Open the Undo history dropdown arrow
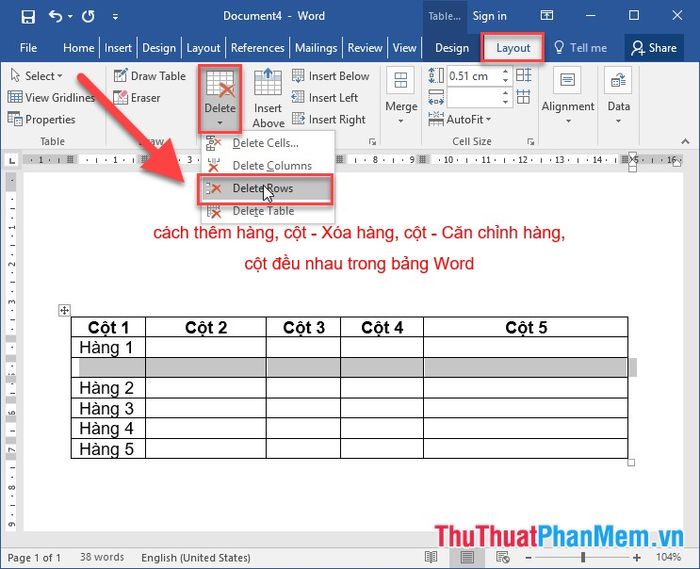 [x=71, y=17]
